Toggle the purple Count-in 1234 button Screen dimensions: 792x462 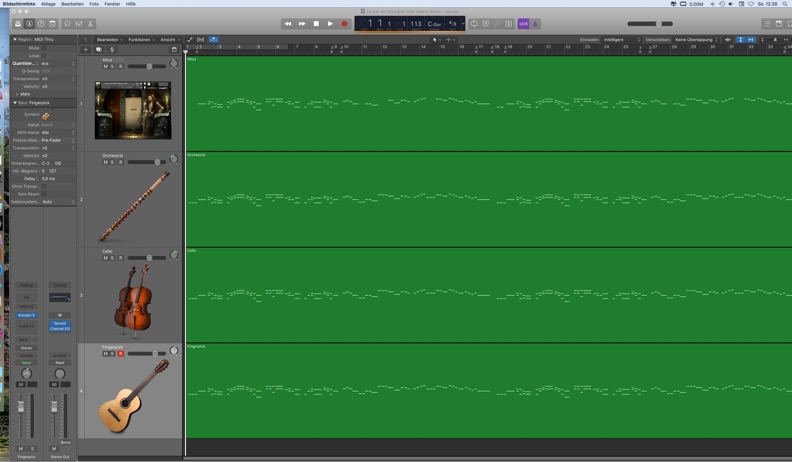(x=523, y=24)
